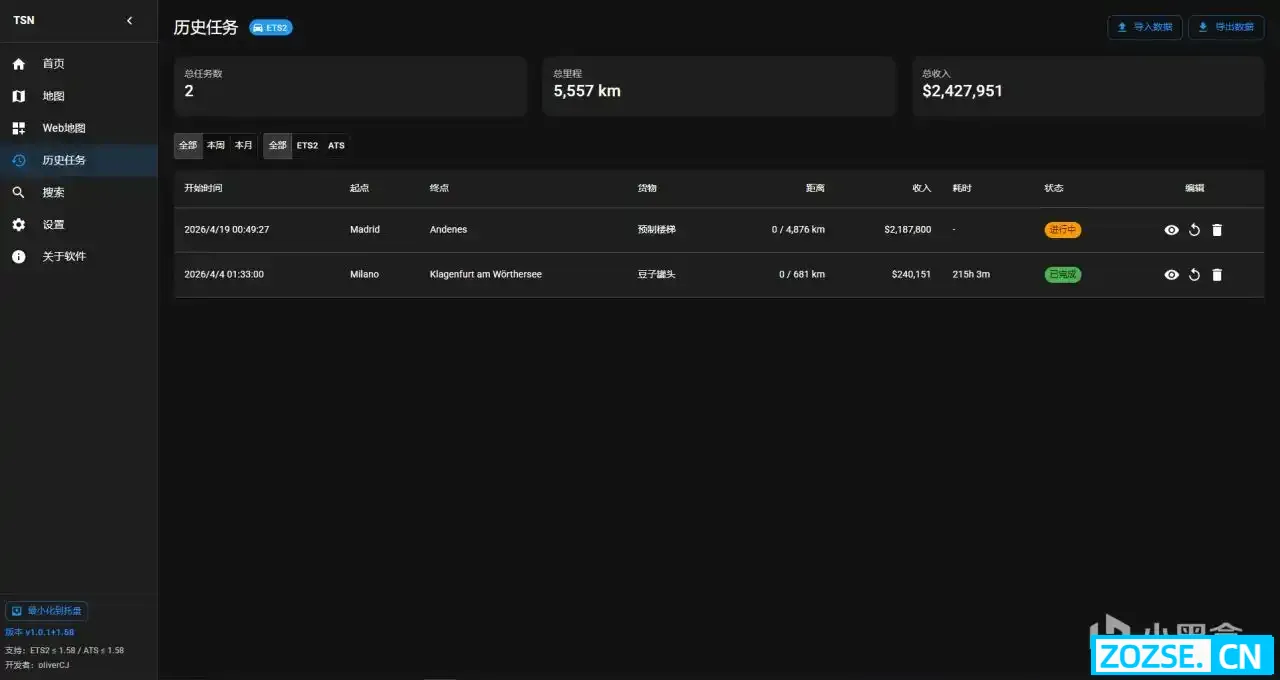The width and height of the screenshot is (1280, 680).
Task: Click Klagenfurt am Wörthersee destination cell
Action: point(486,274)
